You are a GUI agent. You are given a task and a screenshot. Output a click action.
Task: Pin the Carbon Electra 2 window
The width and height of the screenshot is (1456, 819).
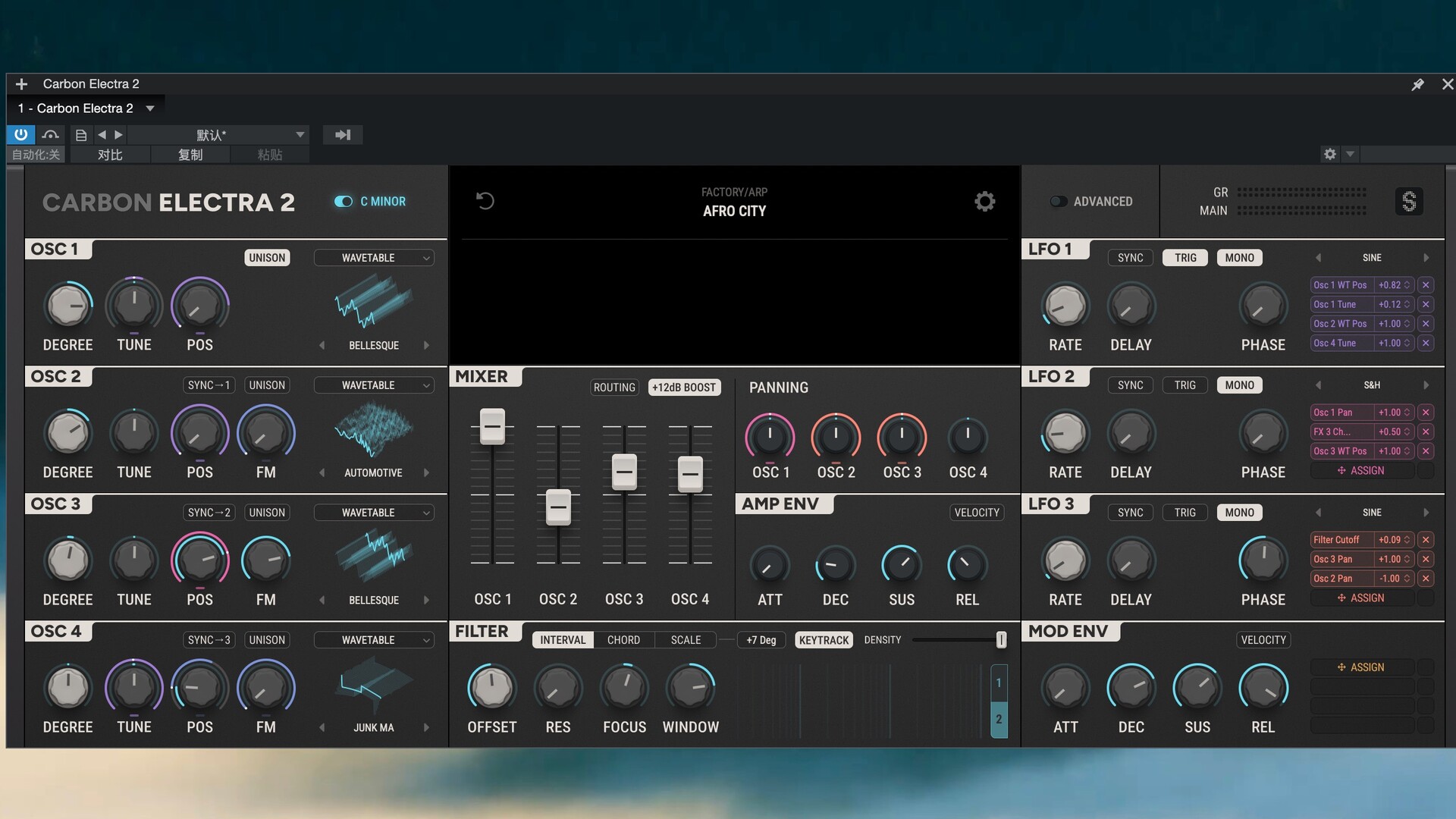point(1417,84)
